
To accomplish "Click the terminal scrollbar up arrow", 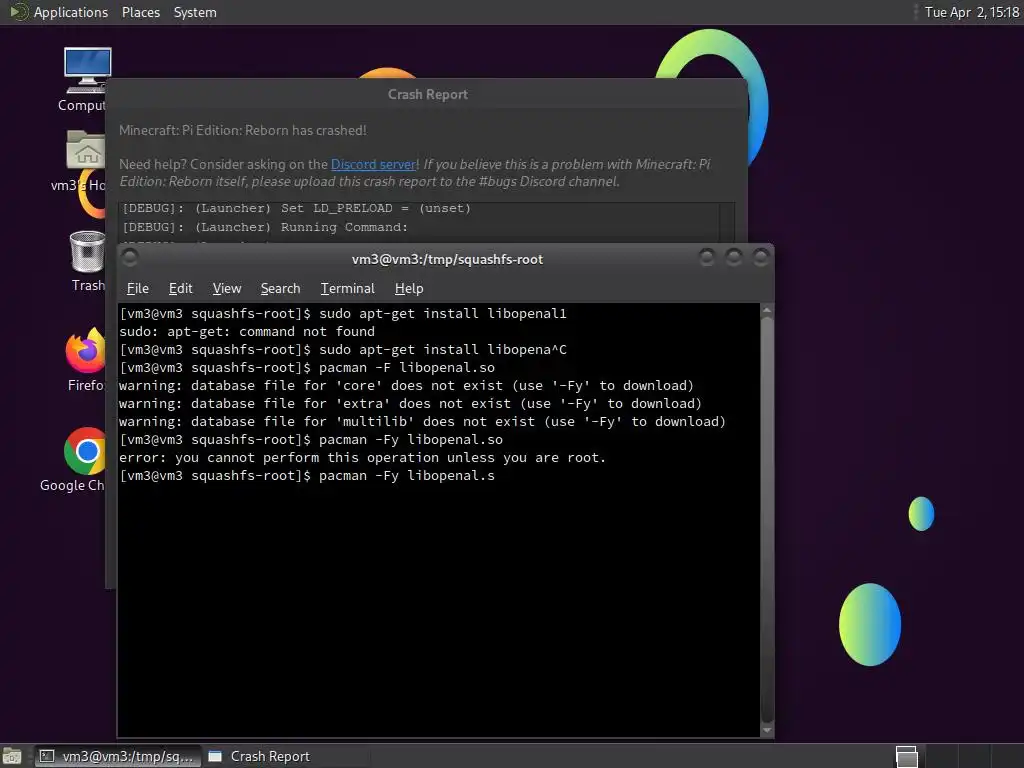I will (x=767, y=310).
